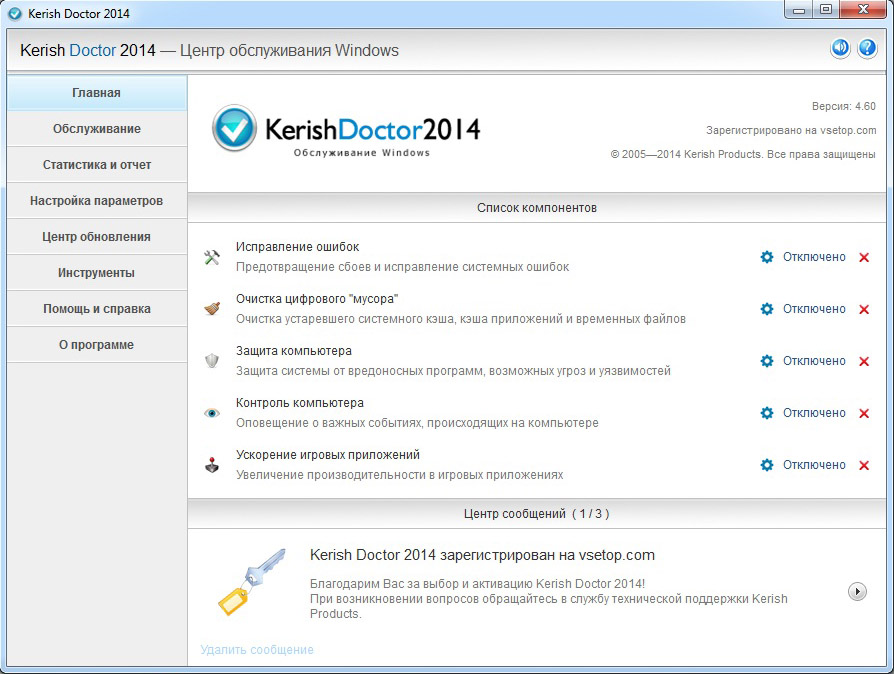The width and height of the screenshot is (894, 674).
Task: Switch to the Инструменты tab
Action: point(97,273)
